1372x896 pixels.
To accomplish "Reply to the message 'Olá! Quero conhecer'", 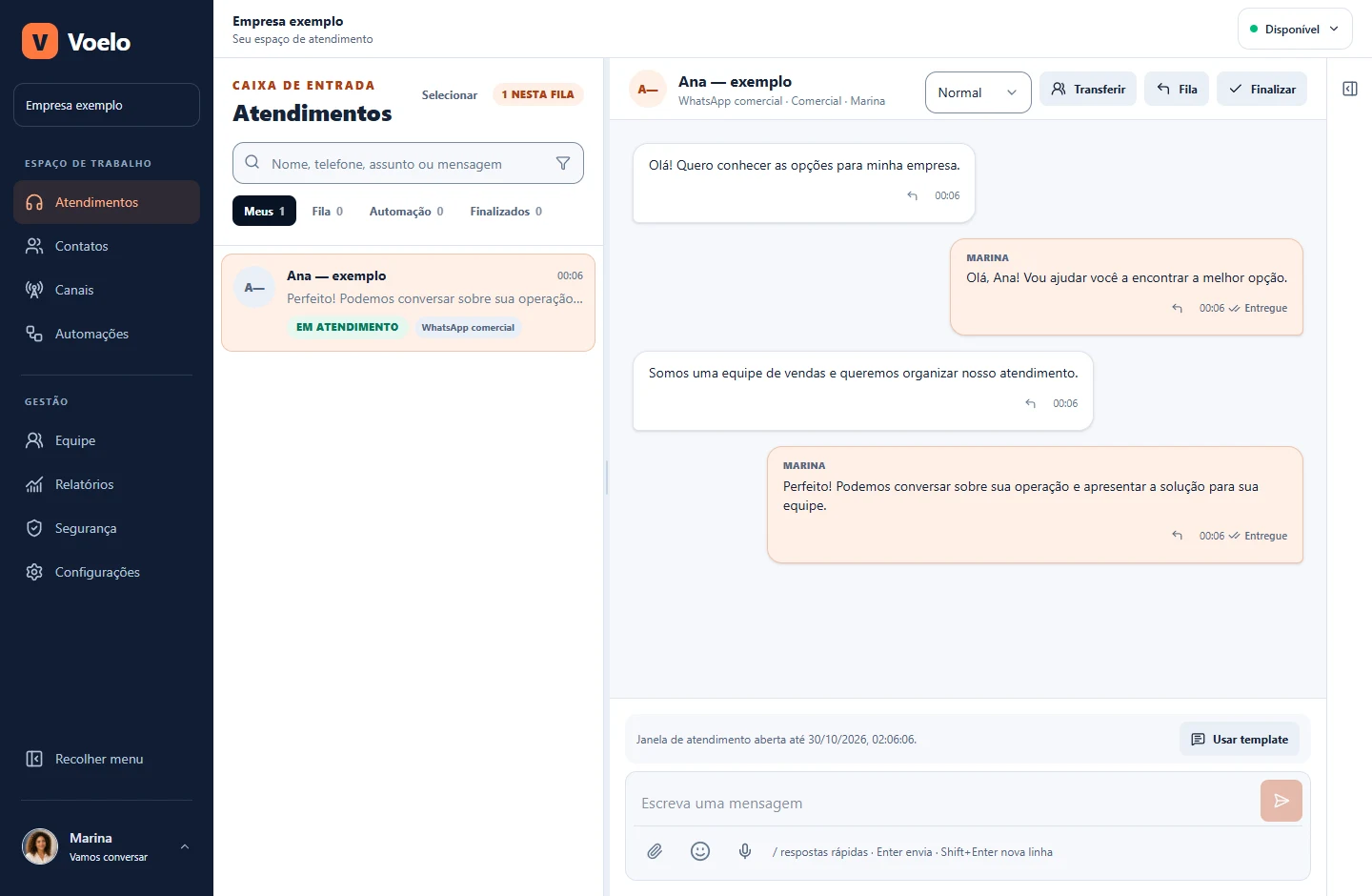I will coord(913,195).
